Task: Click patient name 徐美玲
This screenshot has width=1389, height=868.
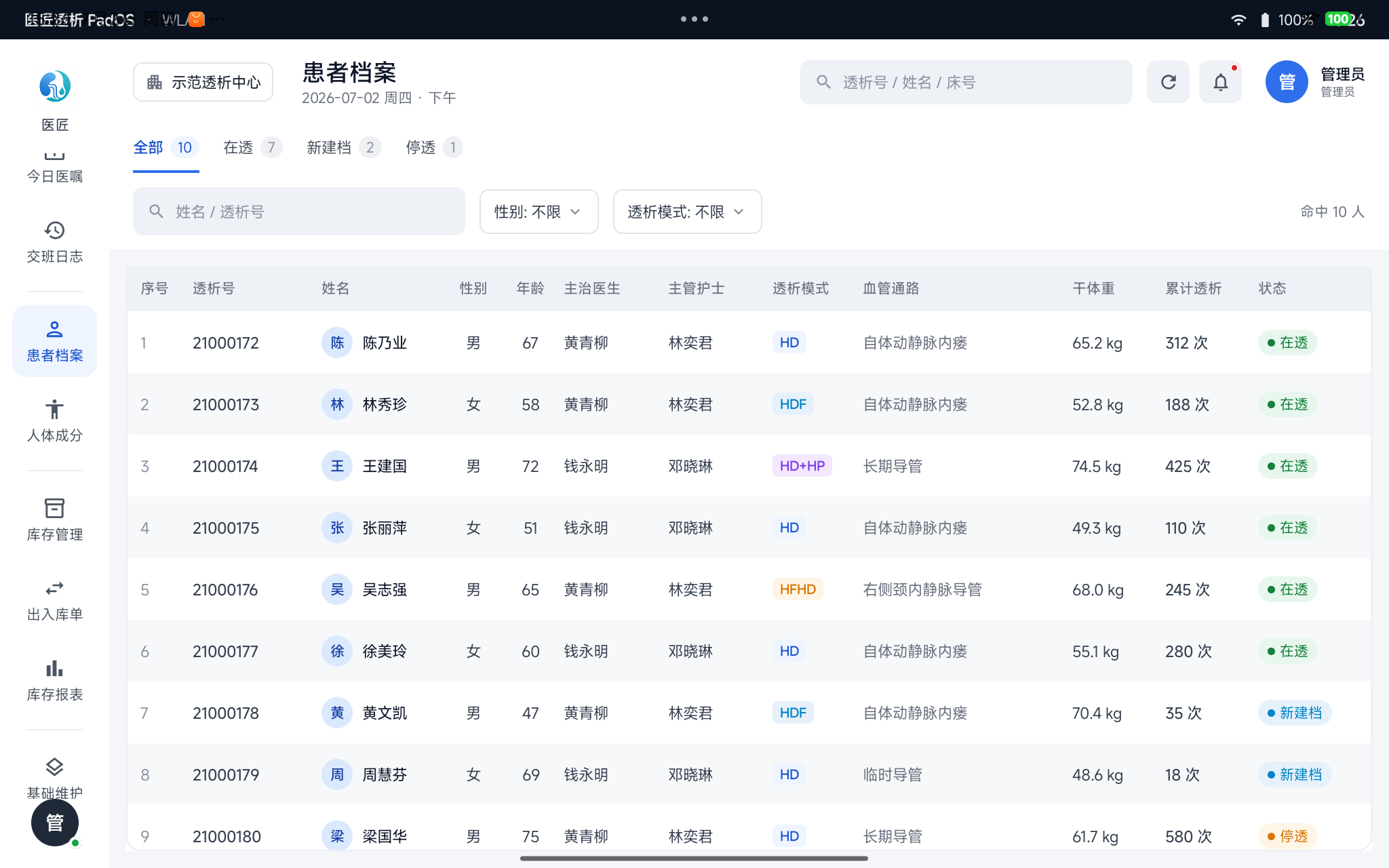Action: 385,651
